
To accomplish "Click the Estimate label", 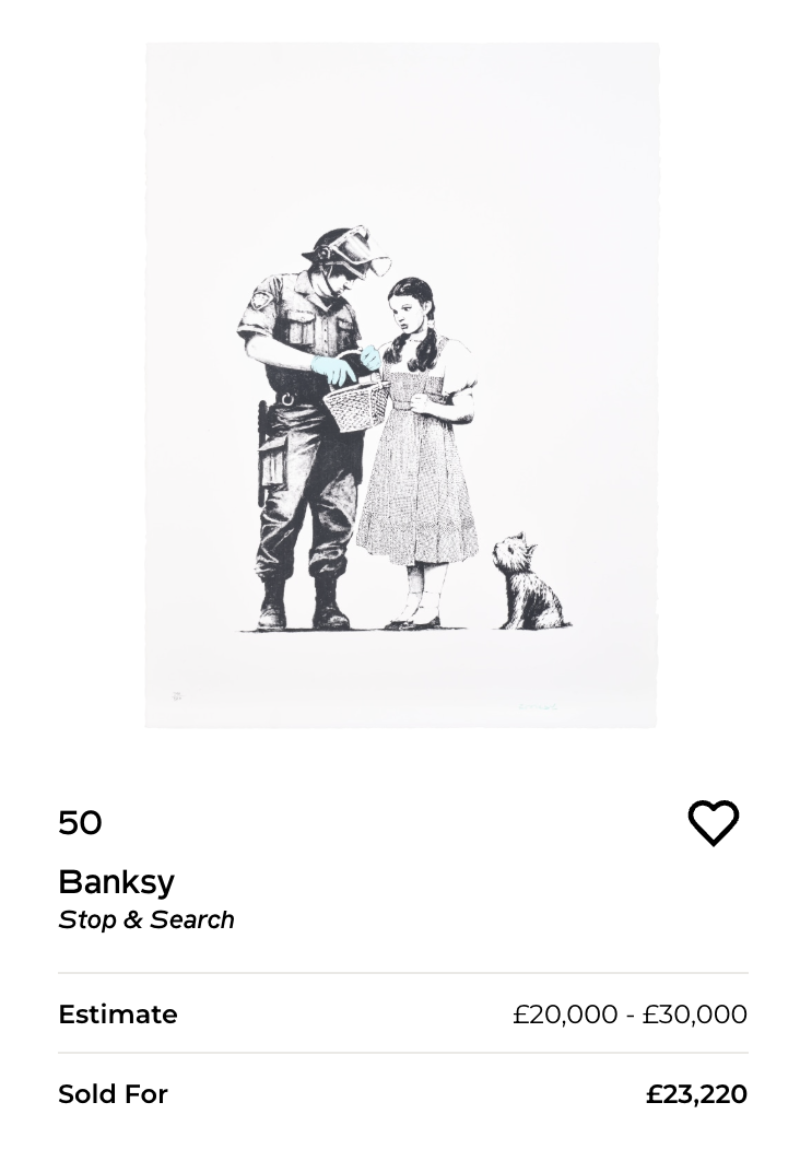I will coord(118,1014).
